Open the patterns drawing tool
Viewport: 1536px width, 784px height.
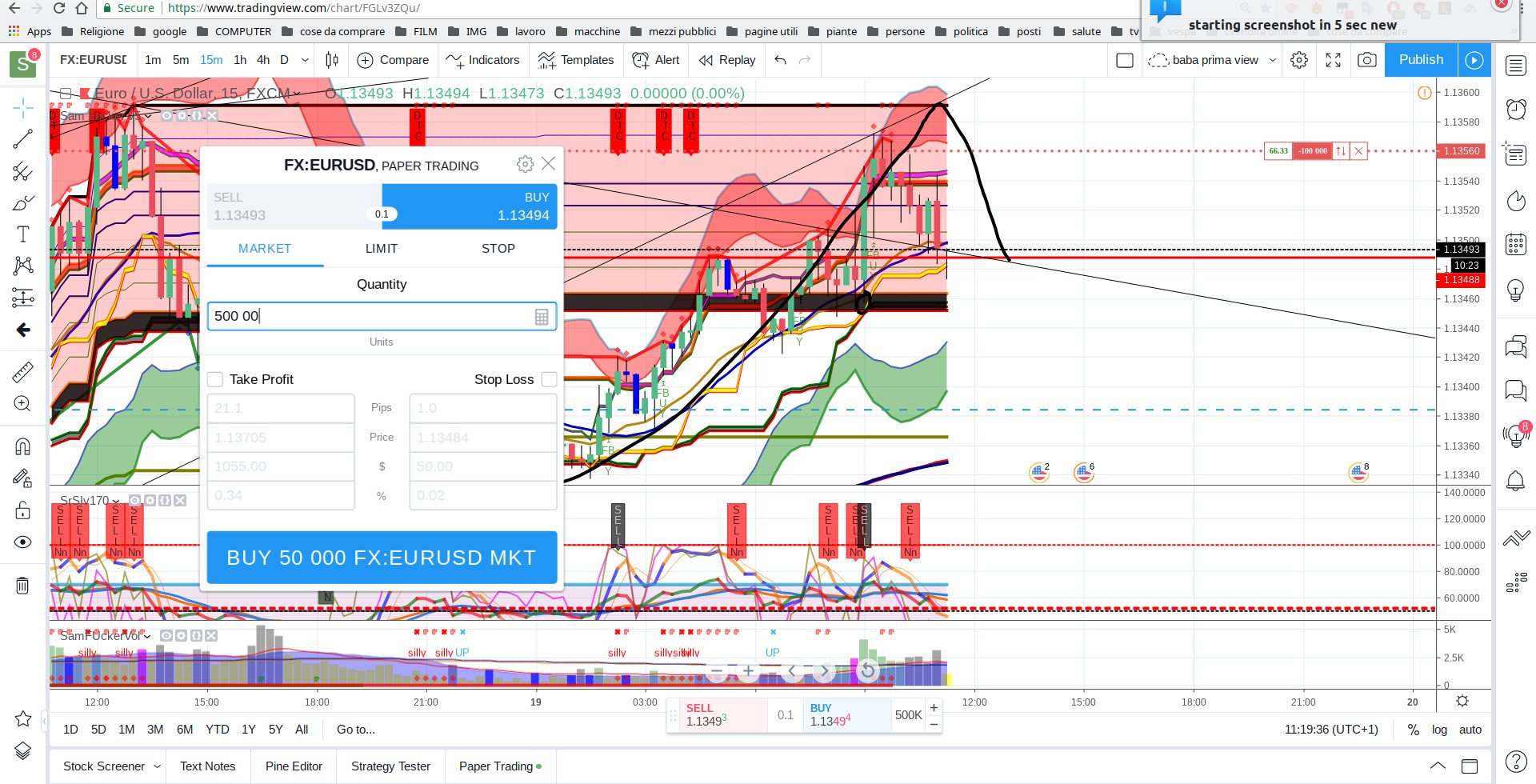(x=22, y=266)
